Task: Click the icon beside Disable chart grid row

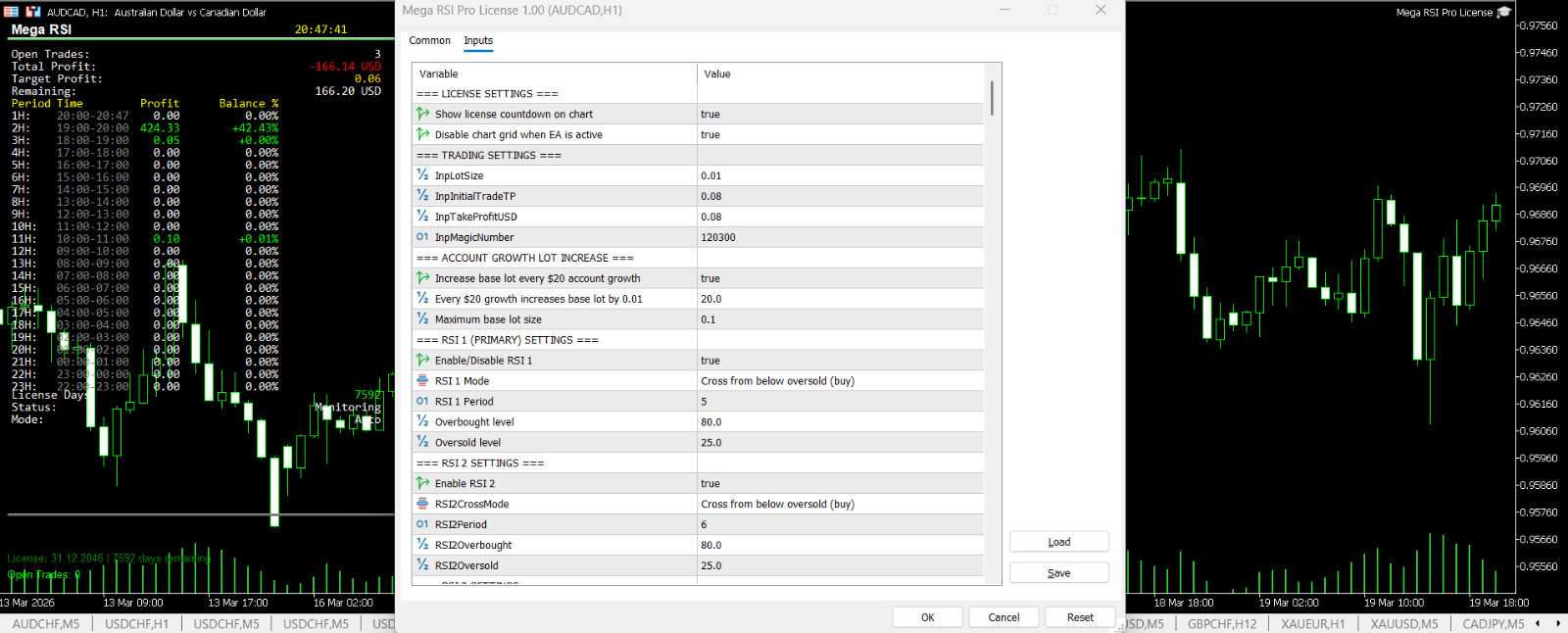Action: pos(422,134)
